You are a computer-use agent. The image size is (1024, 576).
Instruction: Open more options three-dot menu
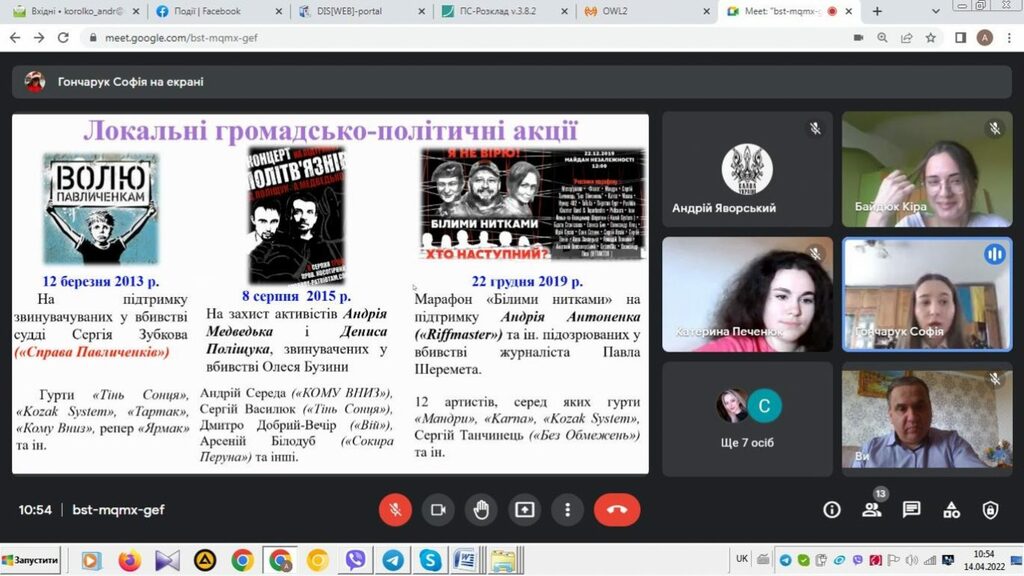pyautogui.click(x=567, y=510)
